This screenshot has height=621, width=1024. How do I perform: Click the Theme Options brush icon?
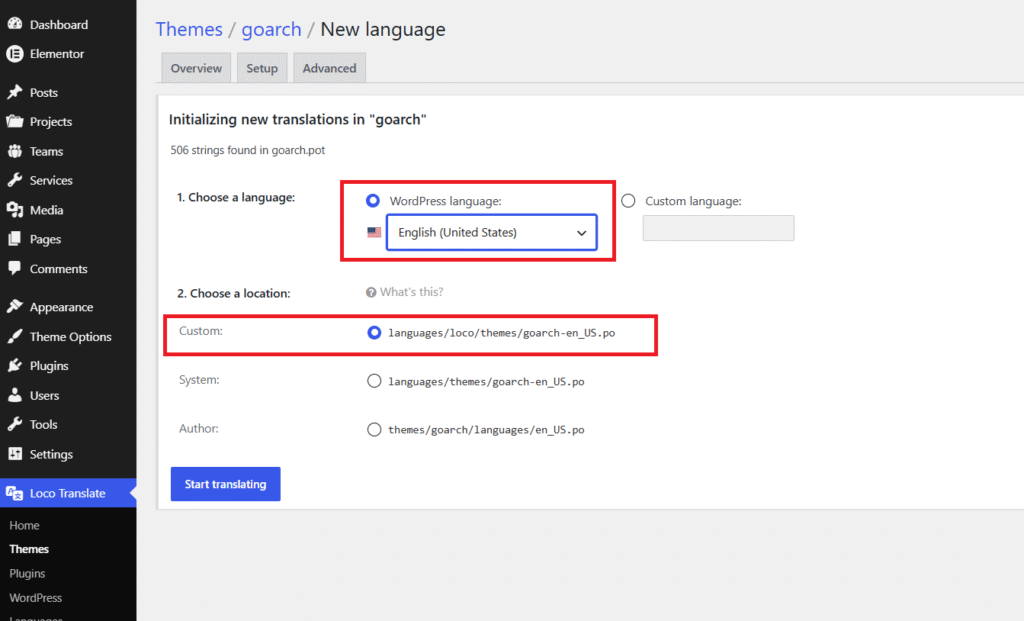point(14,336)
